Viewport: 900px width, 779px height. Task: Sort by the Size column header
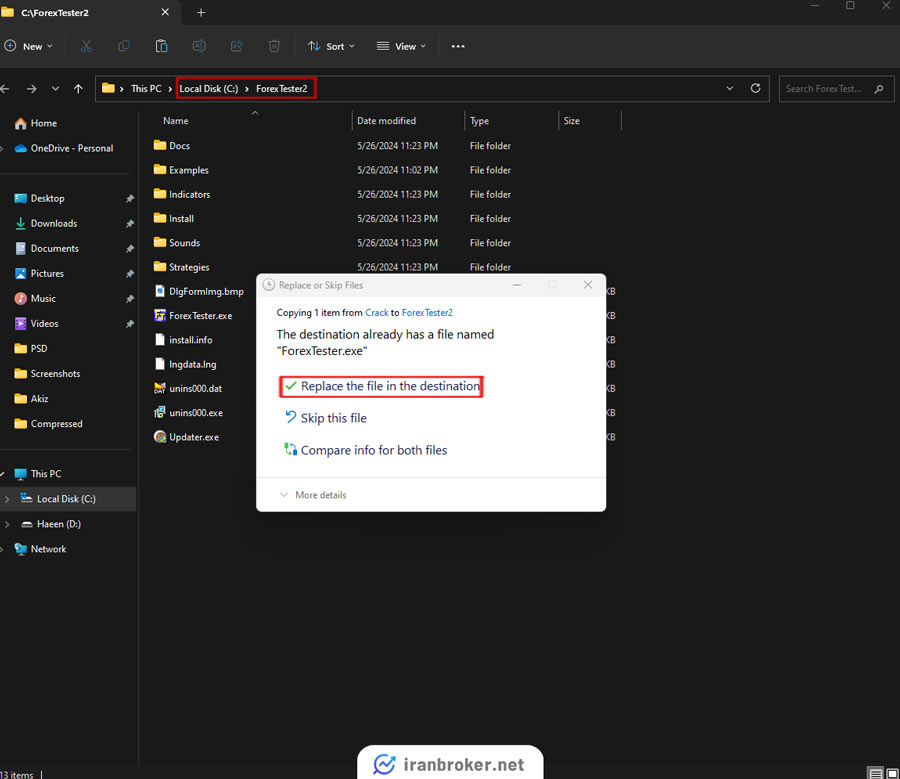571,121
